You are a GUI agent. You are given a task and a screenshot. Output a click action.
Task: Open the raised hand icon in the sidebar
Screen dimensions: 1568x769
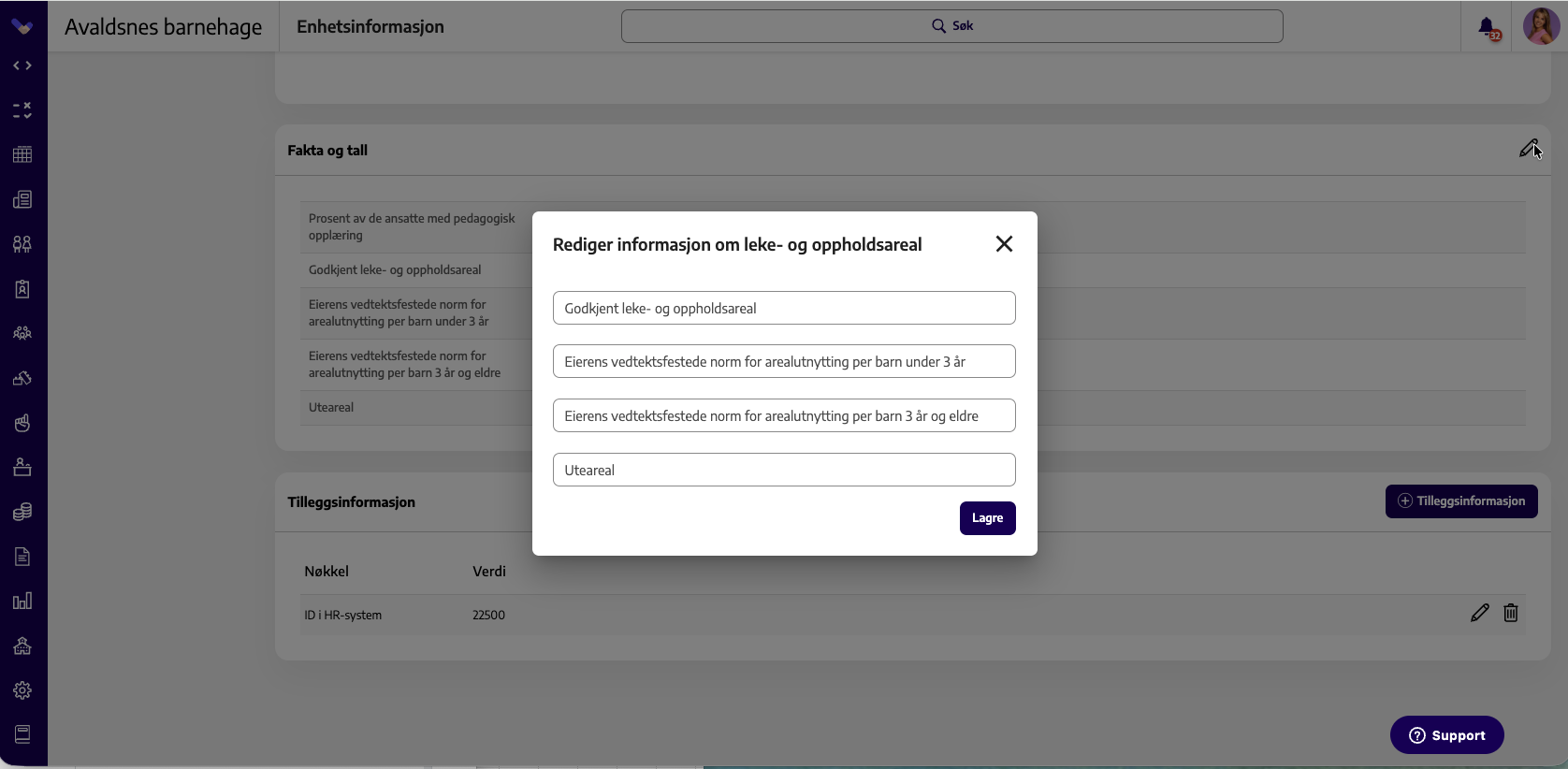(22, 423)
